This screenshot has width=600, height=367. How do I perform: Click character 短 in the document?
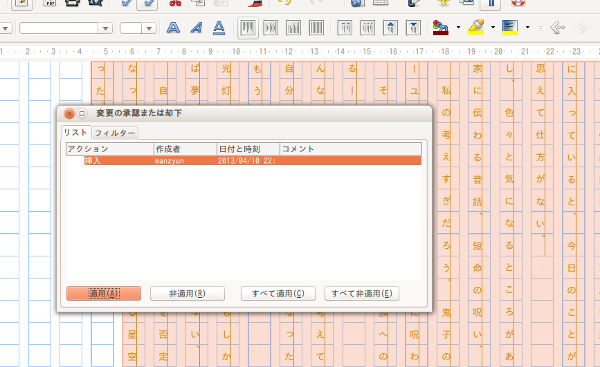point(477,245)
